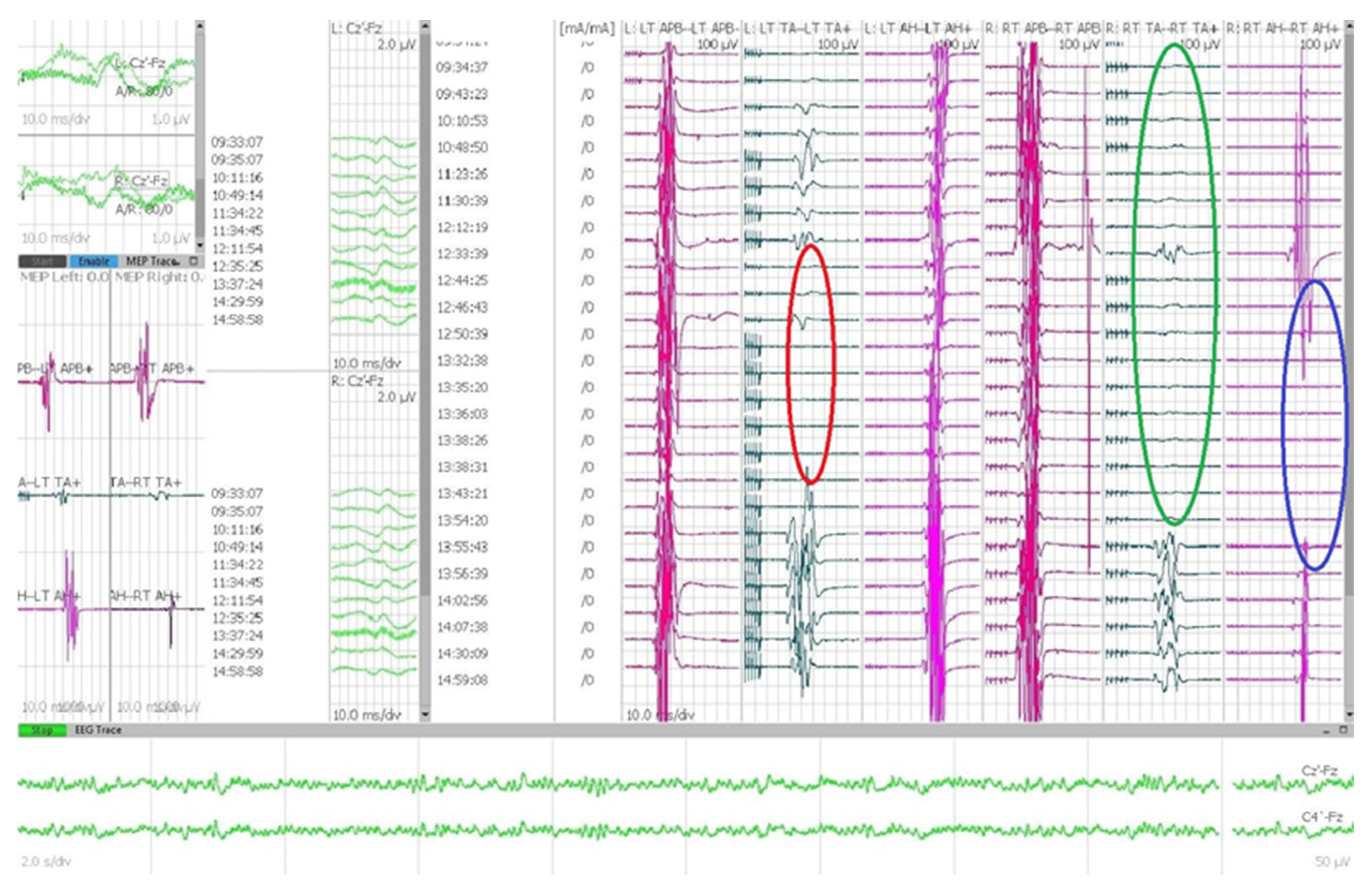
Task: Select the 13:43:21 MEP timestamp row
Action: click(x=462, y=494)
